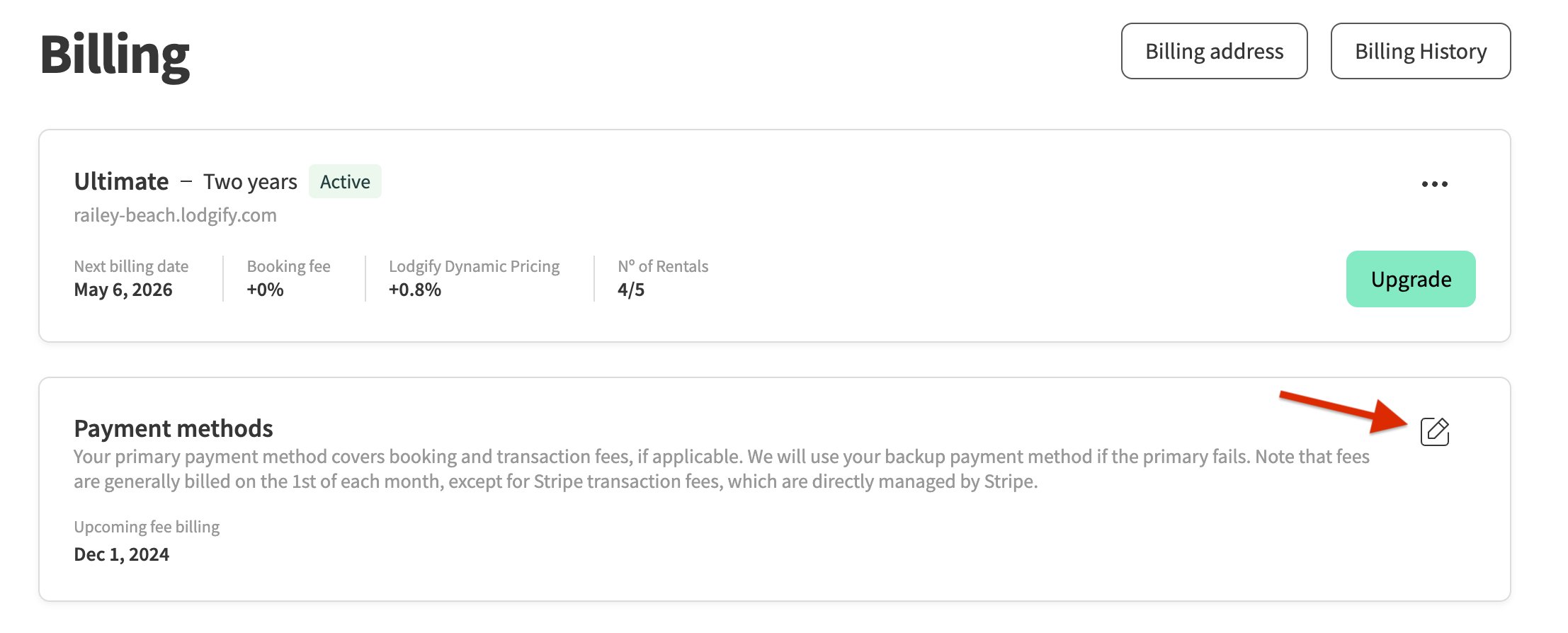Viewport: 1568px width, 633px height.
Task: Click the Ultimate plan name
Action: point(121,182)
